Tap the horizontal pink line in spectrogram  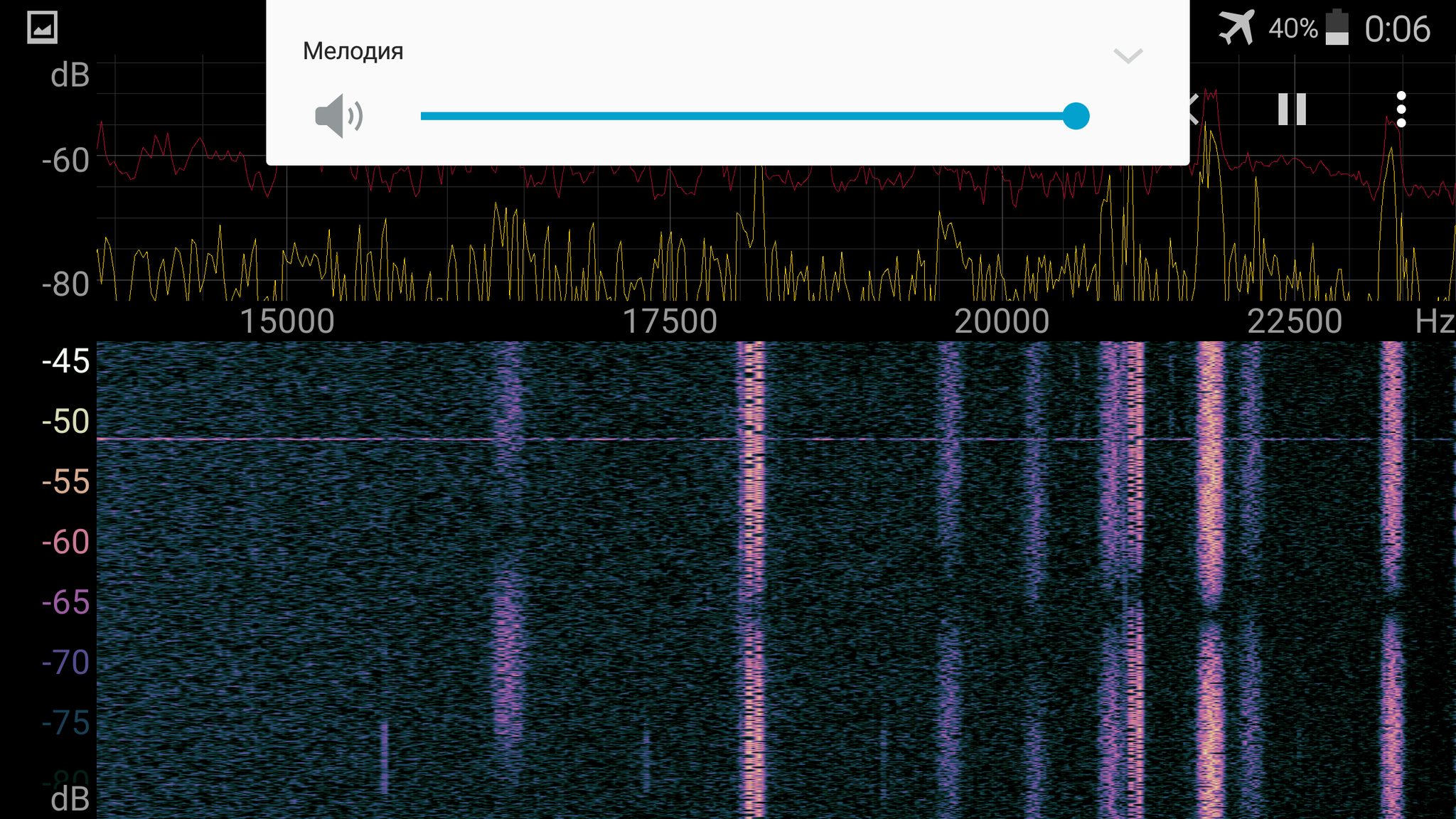pos(355,439)
